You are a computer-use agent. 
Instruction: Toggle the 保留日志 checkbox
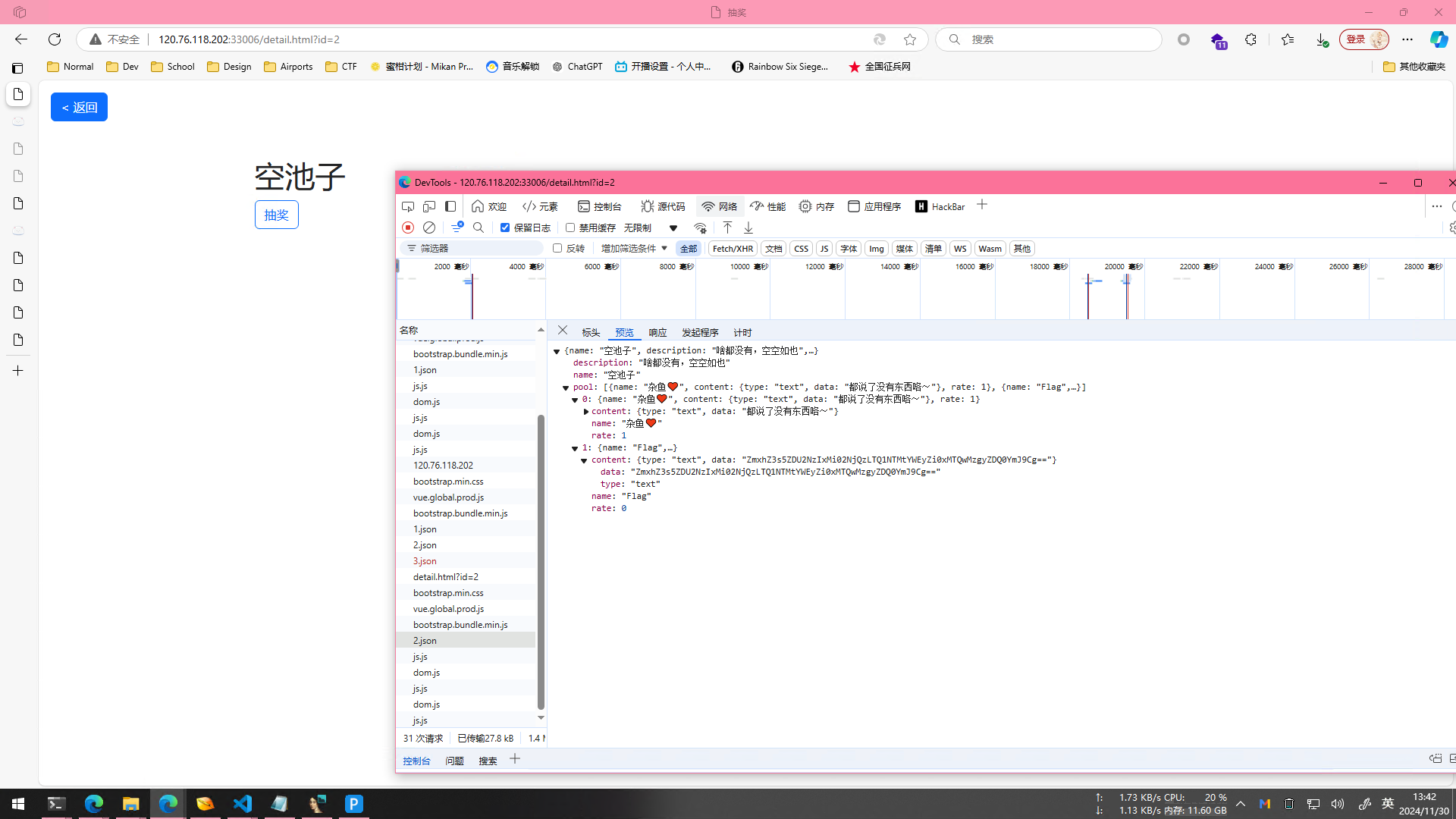pos(505,227)
